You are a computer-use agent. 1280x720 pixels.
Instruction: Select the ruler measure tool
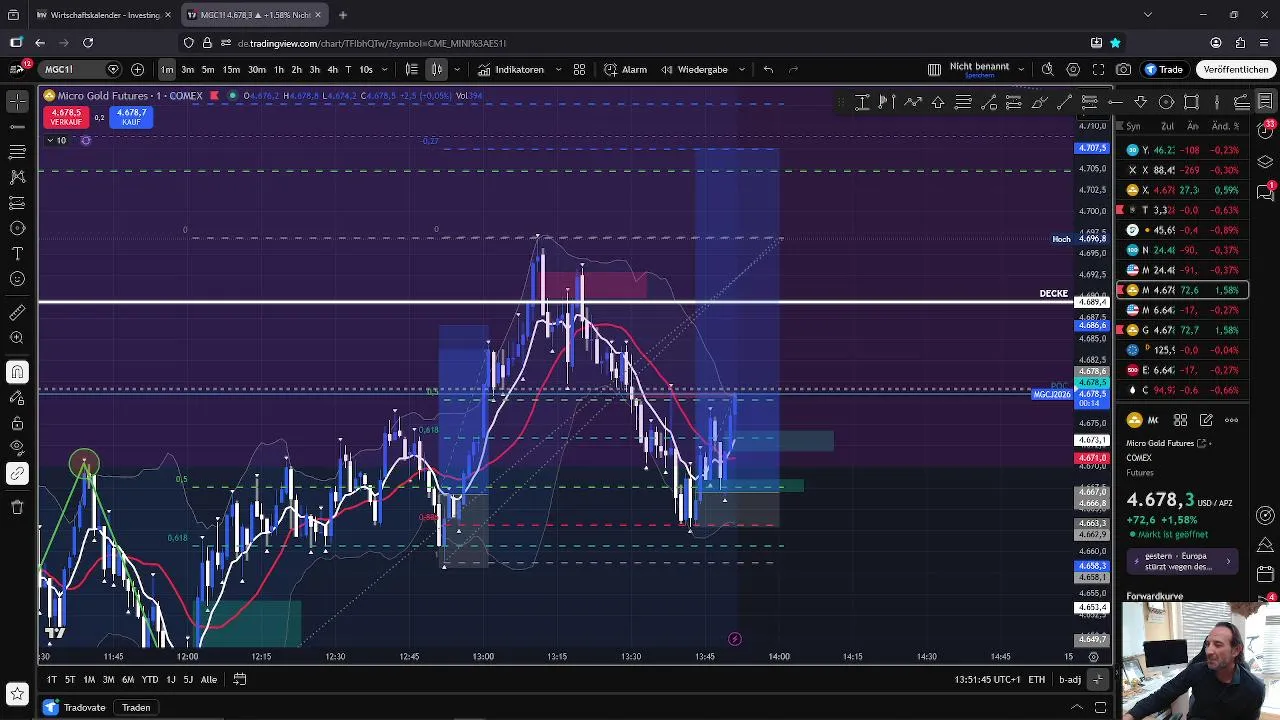(17, 313)
